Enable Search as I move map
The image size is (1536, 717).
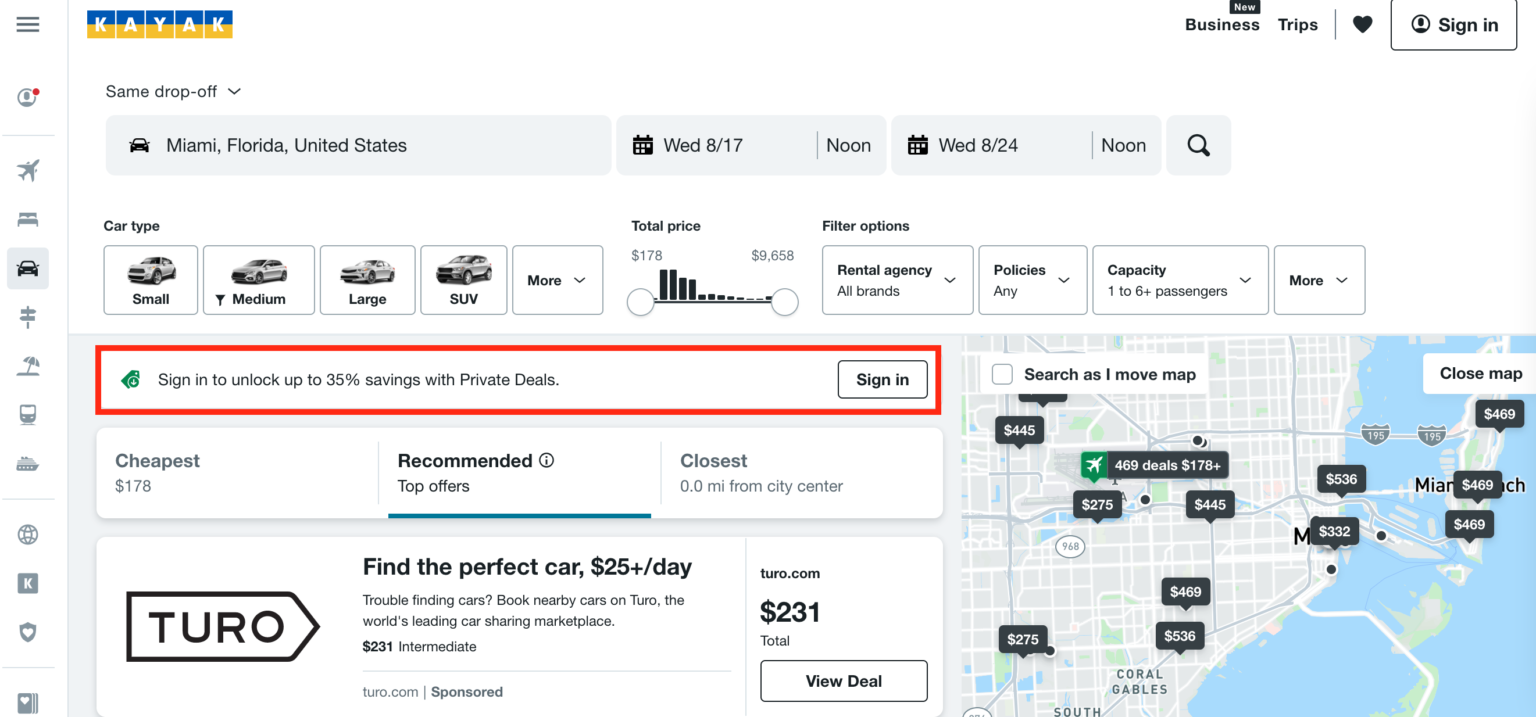click(x=1001, y=373)
